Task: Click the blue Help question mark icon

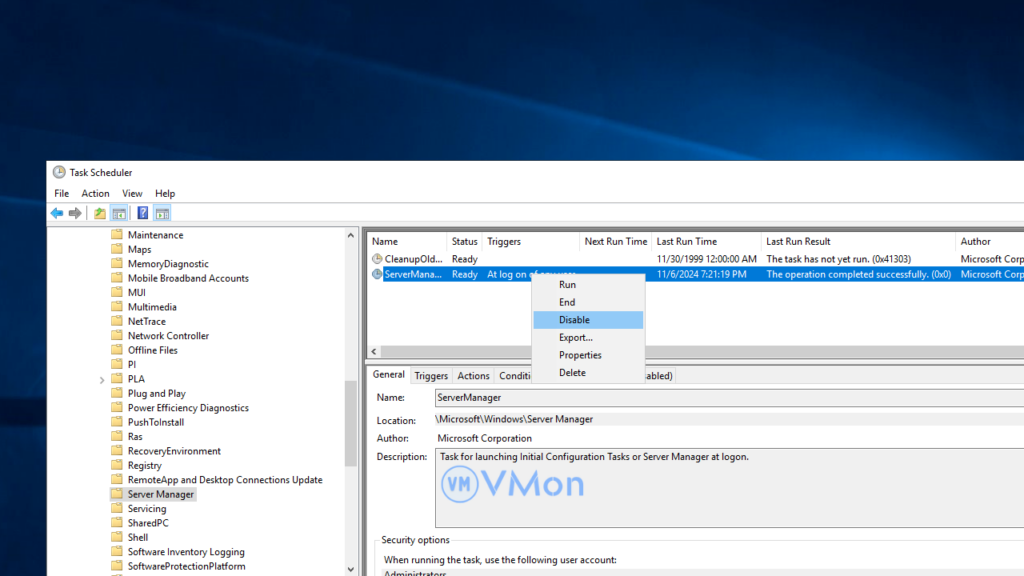Action: [143, 213]
